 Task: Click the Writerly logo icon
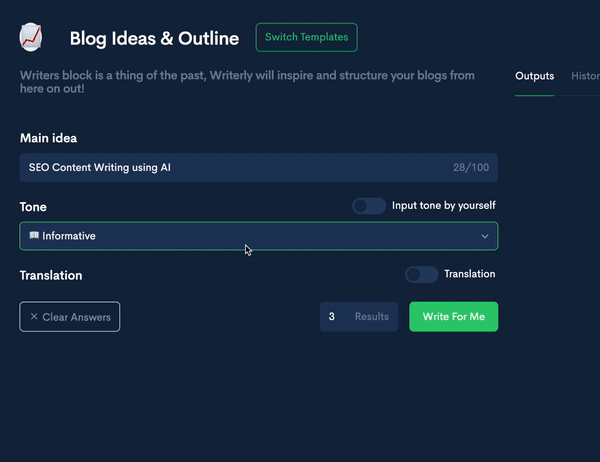pos(32,38)
